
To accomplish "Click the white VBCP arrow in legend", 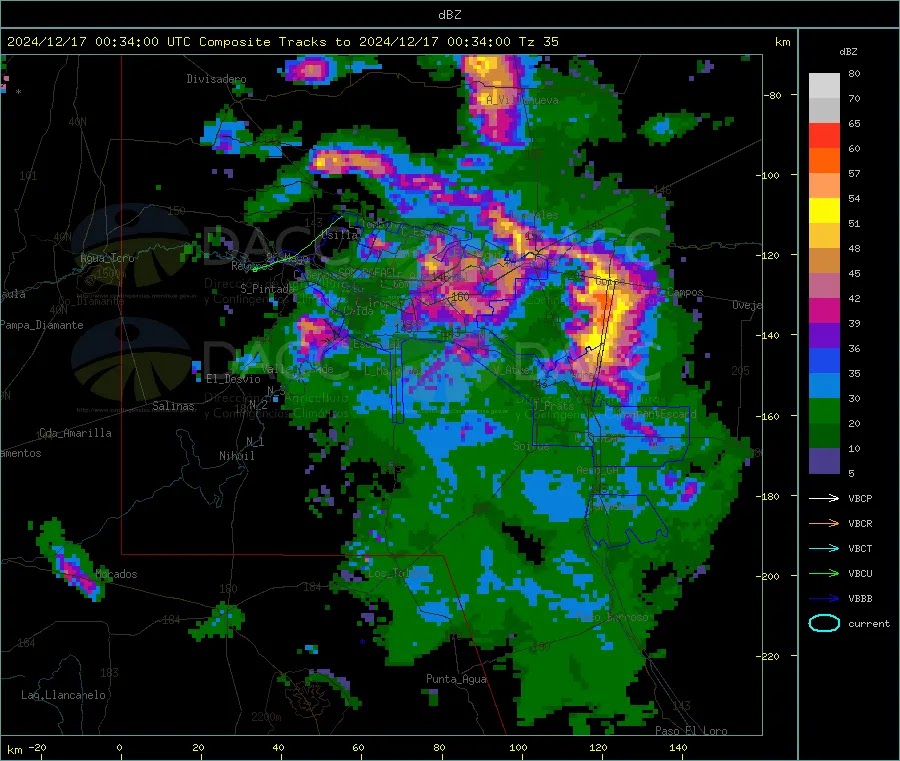I will coord(823,498).
